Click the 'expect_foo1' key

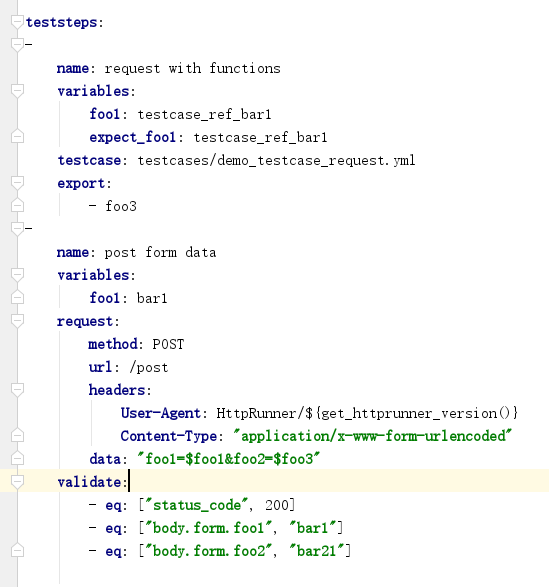click(133, 137)
